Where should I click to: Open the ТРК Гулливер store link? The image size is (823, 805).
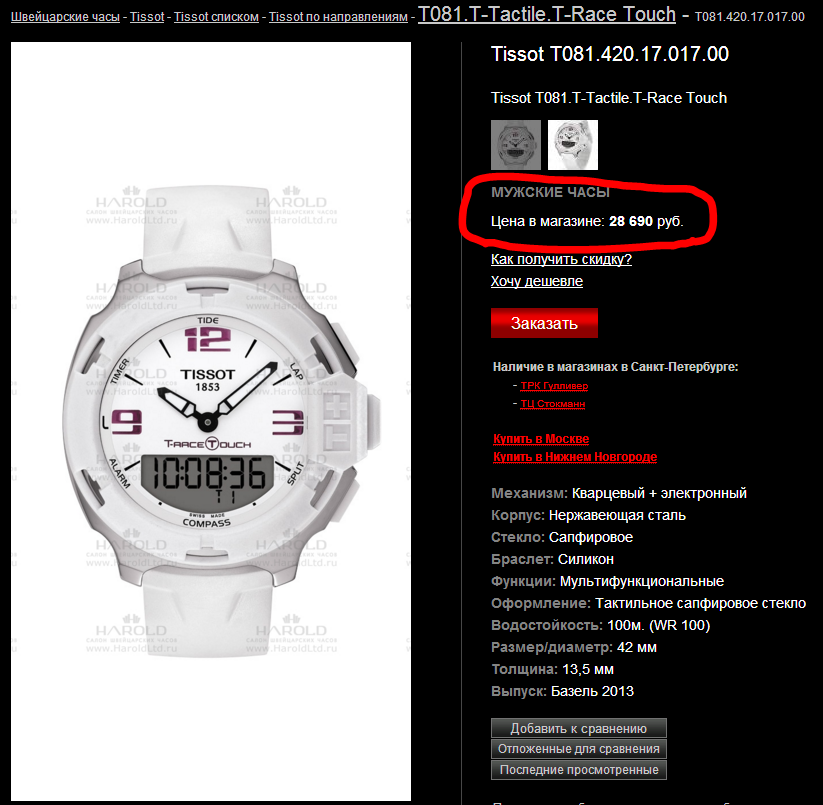click(554, 386)
